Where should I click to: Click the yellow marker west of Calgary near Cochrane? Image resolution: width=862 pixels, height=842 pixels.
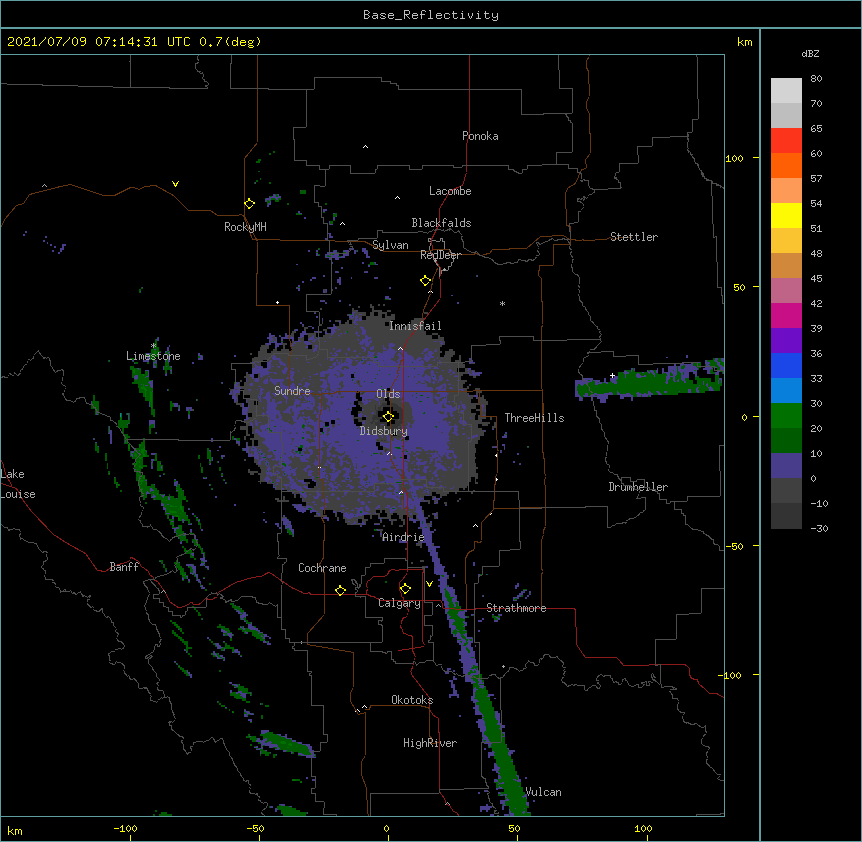[340, 590]
